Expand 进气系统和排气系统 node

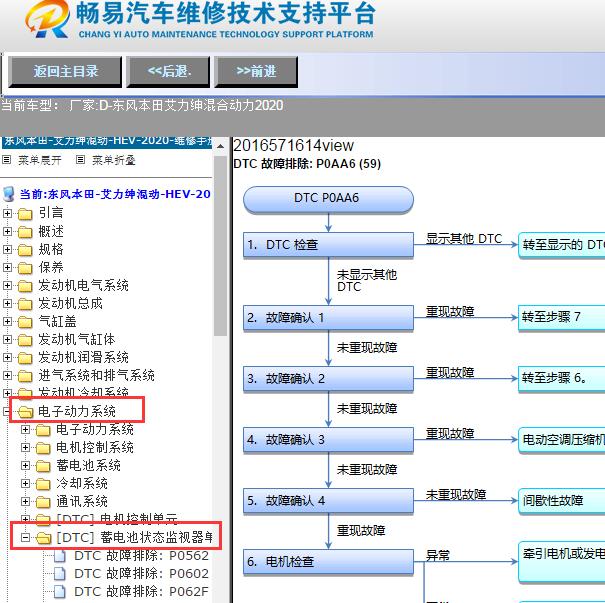pyautogui.click(x=7, y=375)
